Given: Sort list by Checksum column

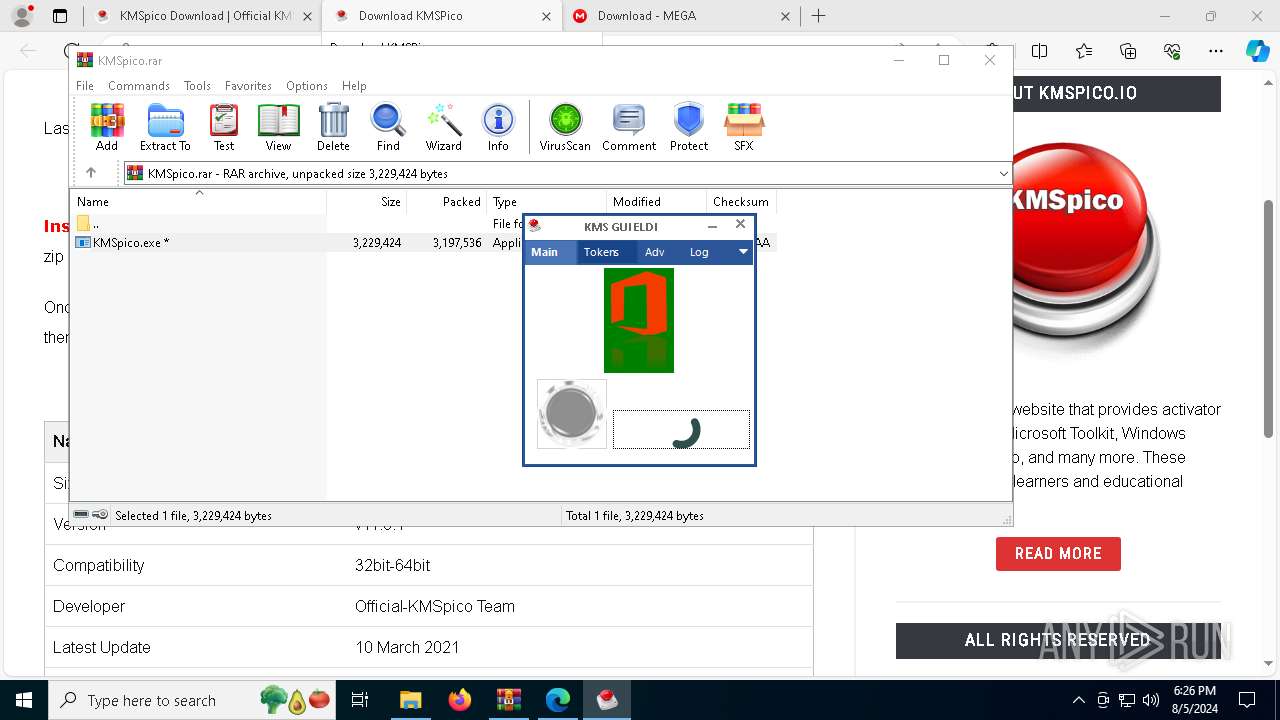Looking at the screenshot, I should [741, 201].
